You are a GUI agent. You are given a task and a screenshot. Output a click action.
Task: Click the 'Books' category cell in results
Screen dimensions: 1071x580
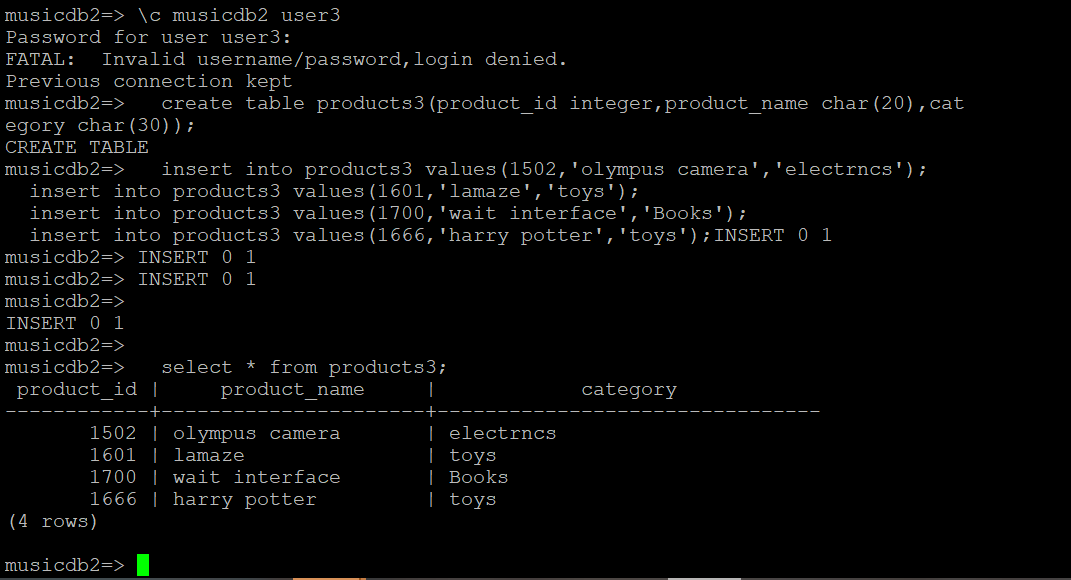478,478
